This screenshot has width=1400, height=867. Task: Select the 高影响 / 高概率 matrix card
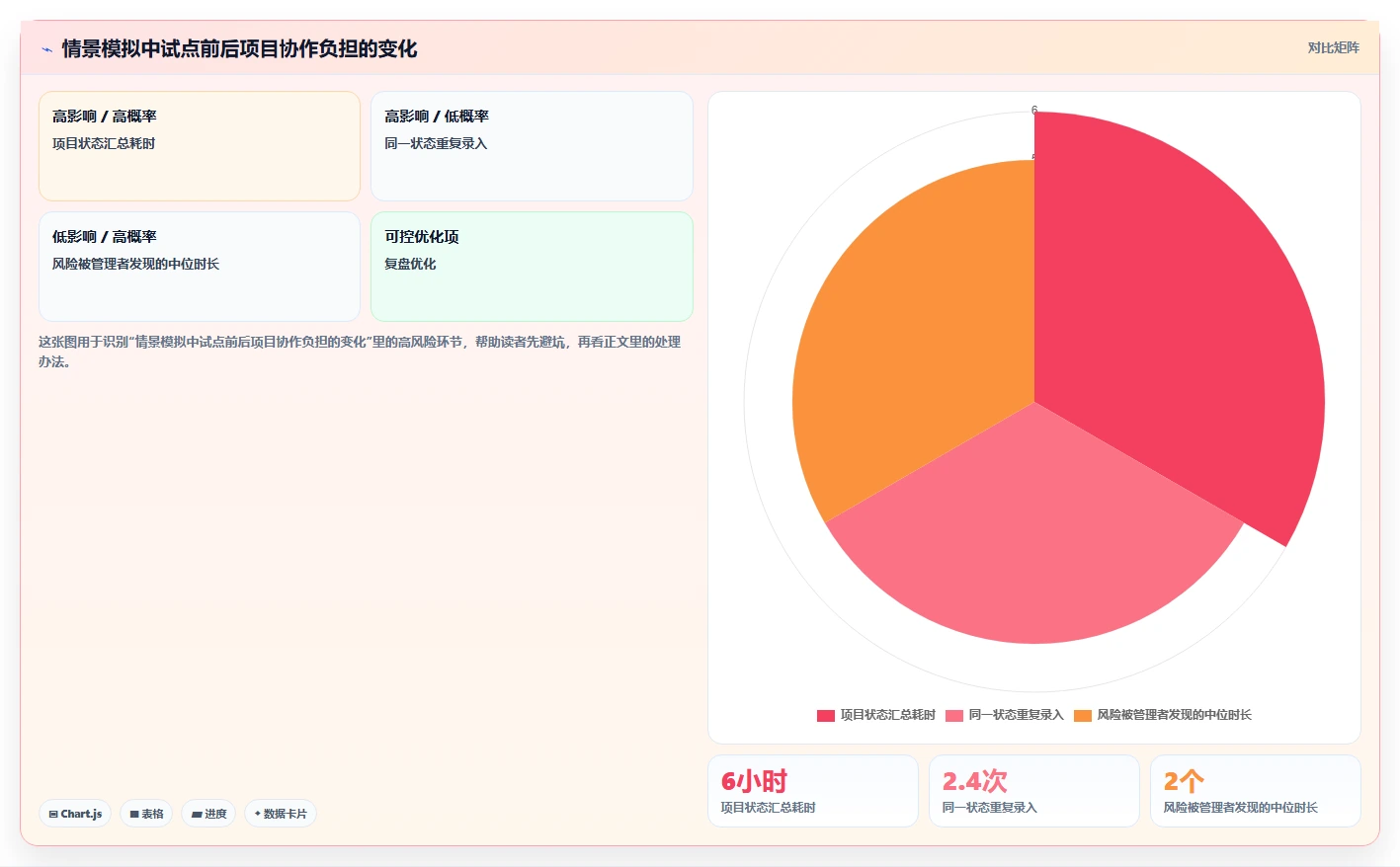coord(200,146)
